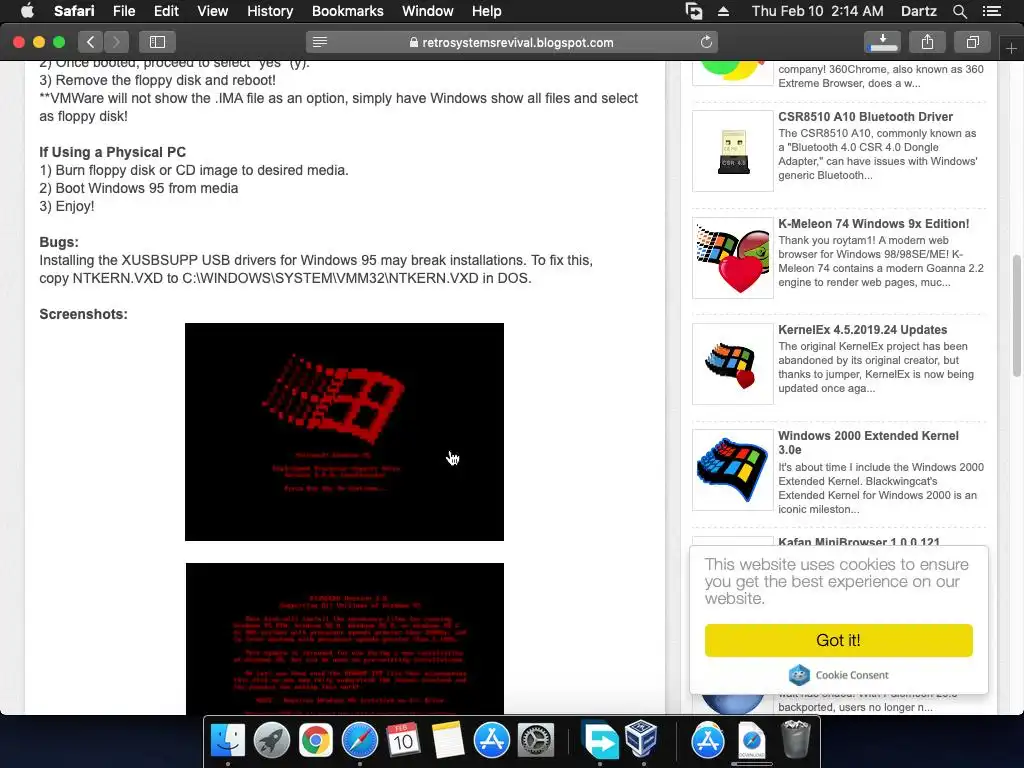Open the History menu

[x=270, y=11]
